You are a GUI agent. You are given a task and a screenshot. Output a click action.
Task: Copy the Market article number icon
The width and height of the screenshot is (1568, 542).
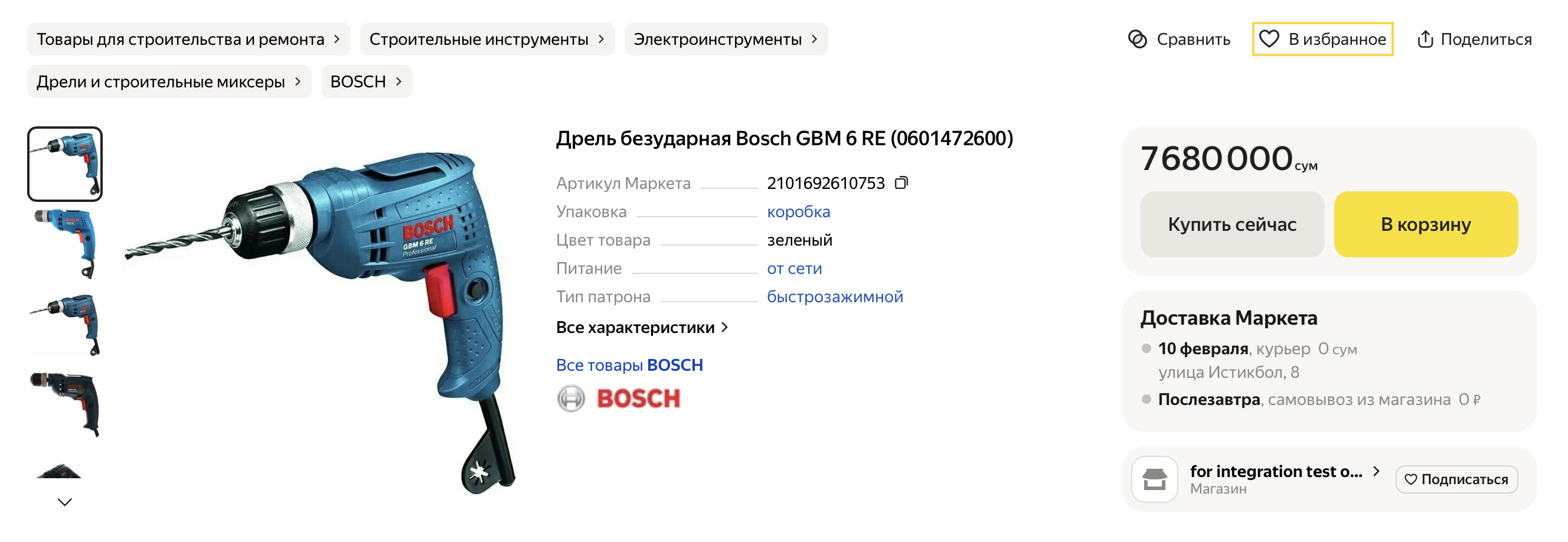(x=901, y=182)
